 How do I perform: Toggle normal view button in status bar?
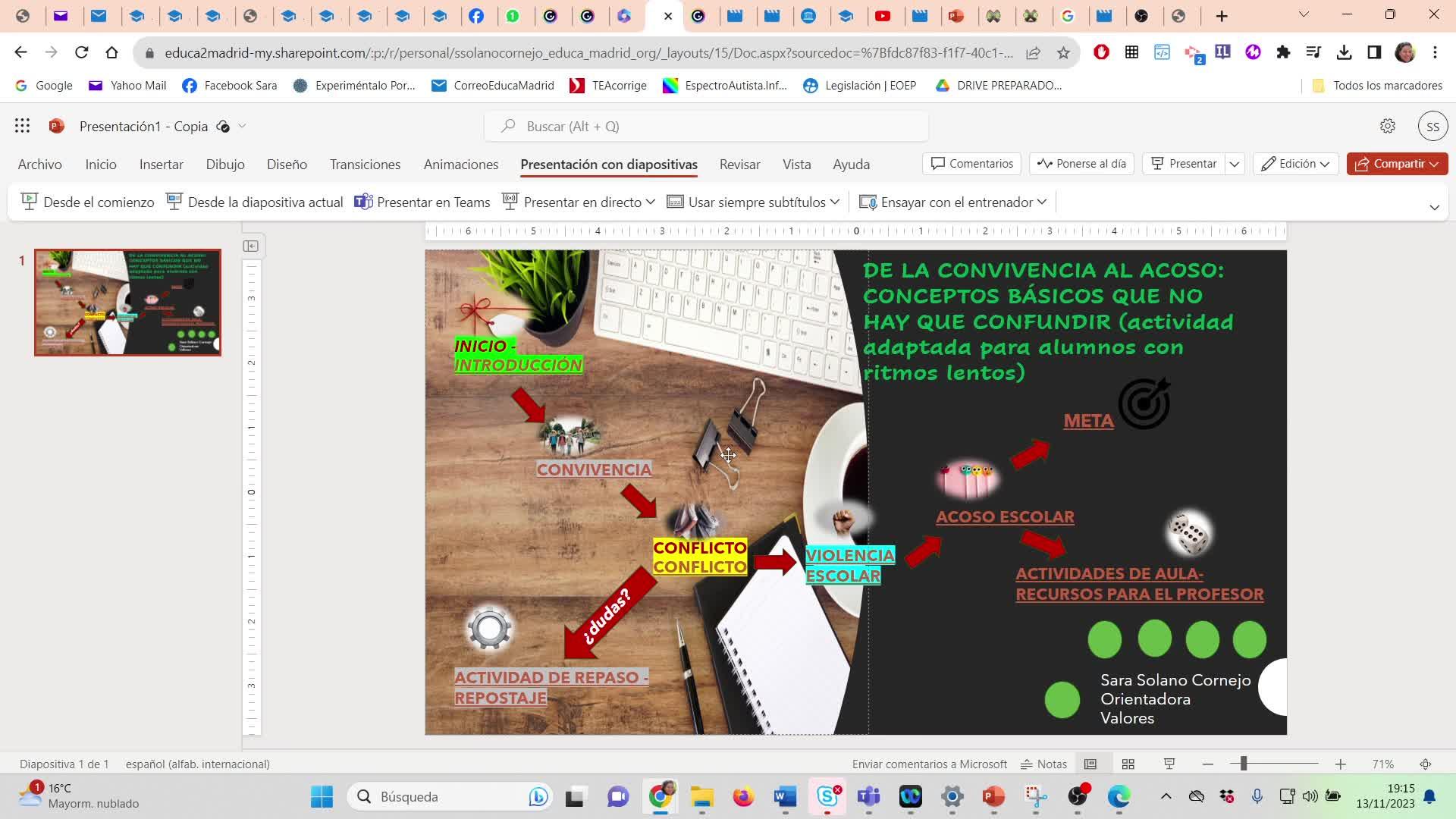(x=1090, y=764)
